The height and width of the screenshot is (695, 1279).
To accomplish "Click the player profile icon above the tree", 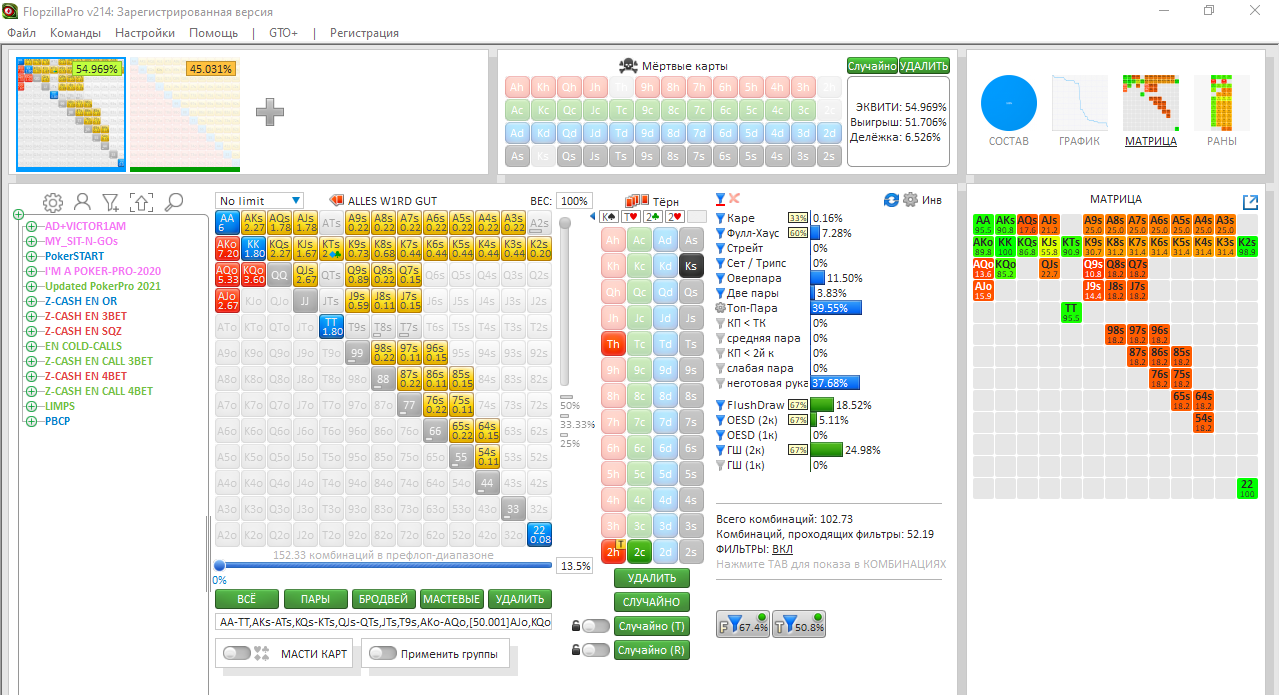I will (83, 202).
